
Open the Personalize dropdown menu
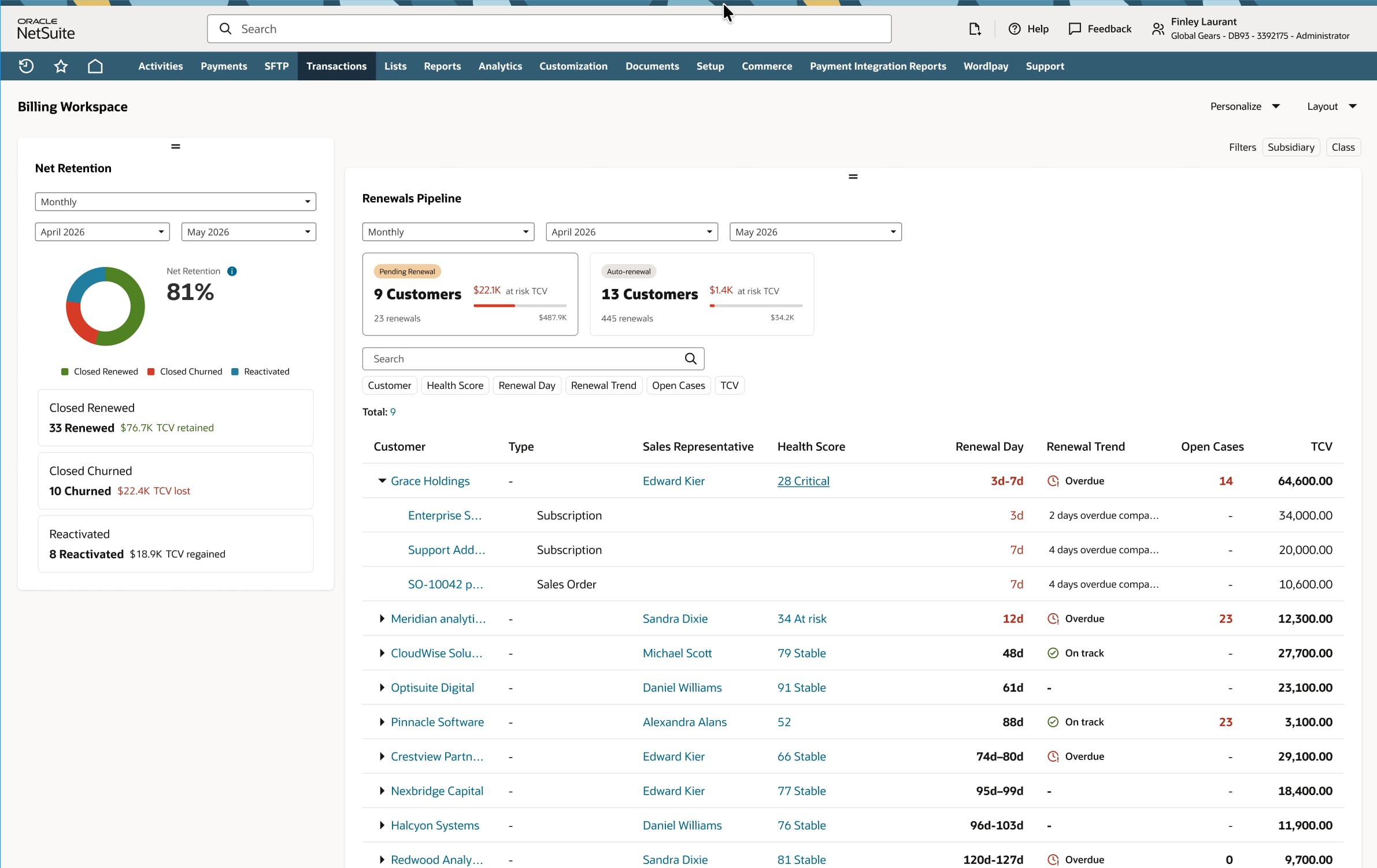click(x=1245, y=106)
